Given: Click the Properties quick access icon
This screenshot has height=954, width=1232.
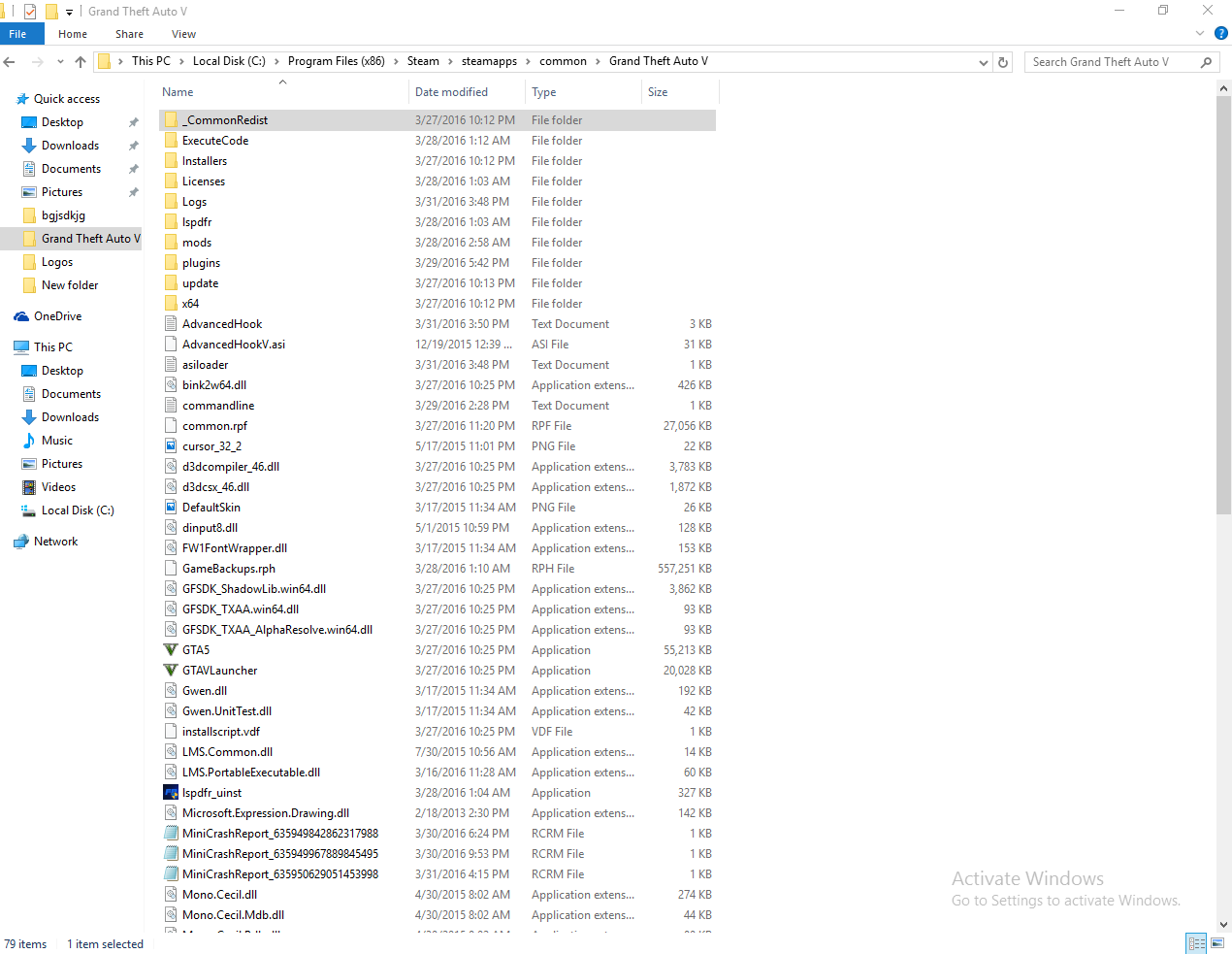Looking at the screenshot, I should 30,12.
